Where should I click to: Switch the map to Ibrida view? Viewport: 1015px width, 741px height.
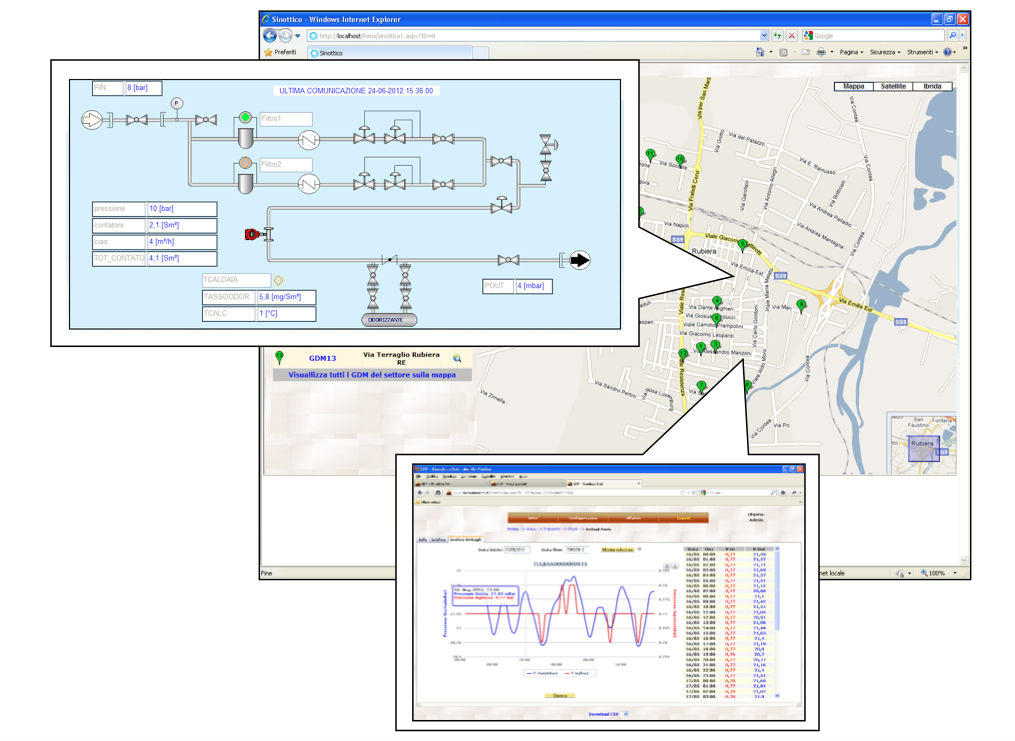pyautogui.click(x=932, y=86)
